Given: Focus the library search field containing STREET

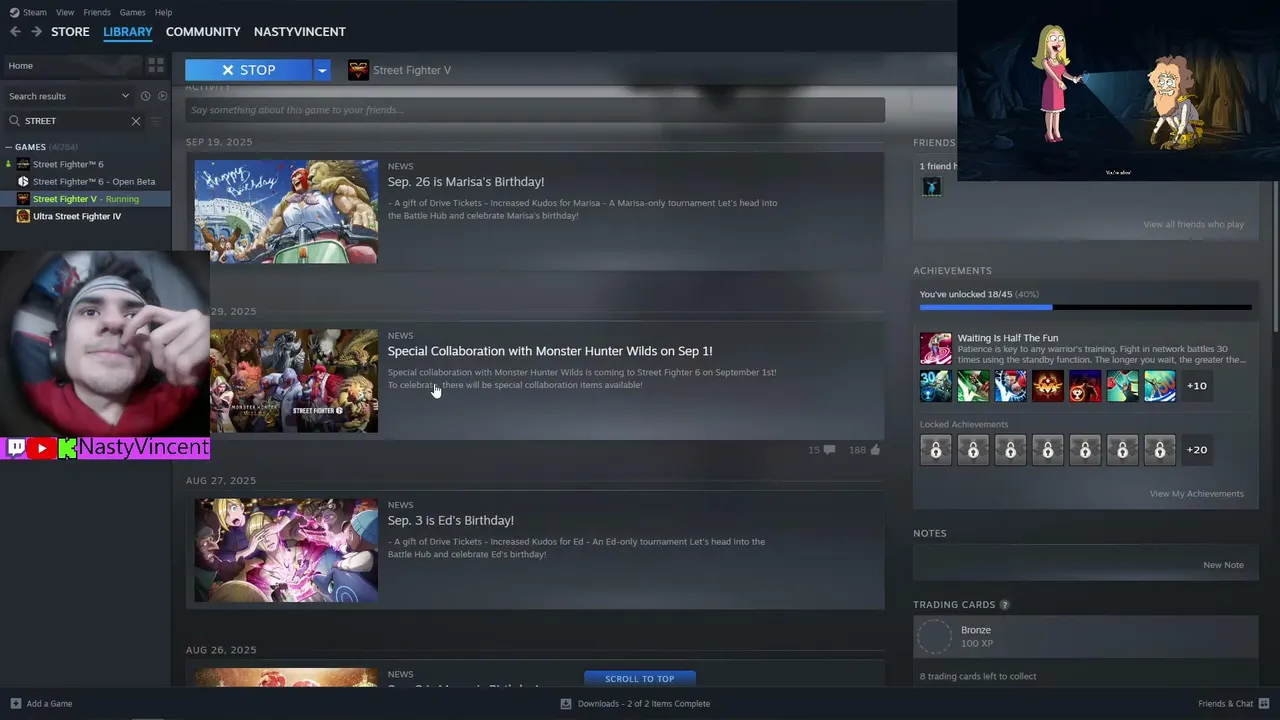Looking at the screenshot, I should [75, 121].
